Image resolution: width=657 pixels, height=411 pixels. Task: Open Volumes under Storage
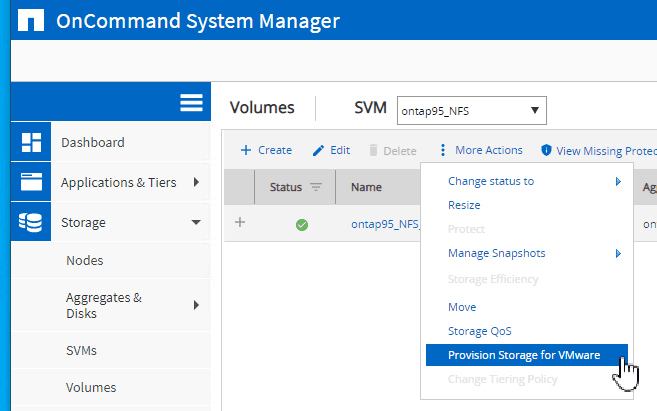pos(91,388)
